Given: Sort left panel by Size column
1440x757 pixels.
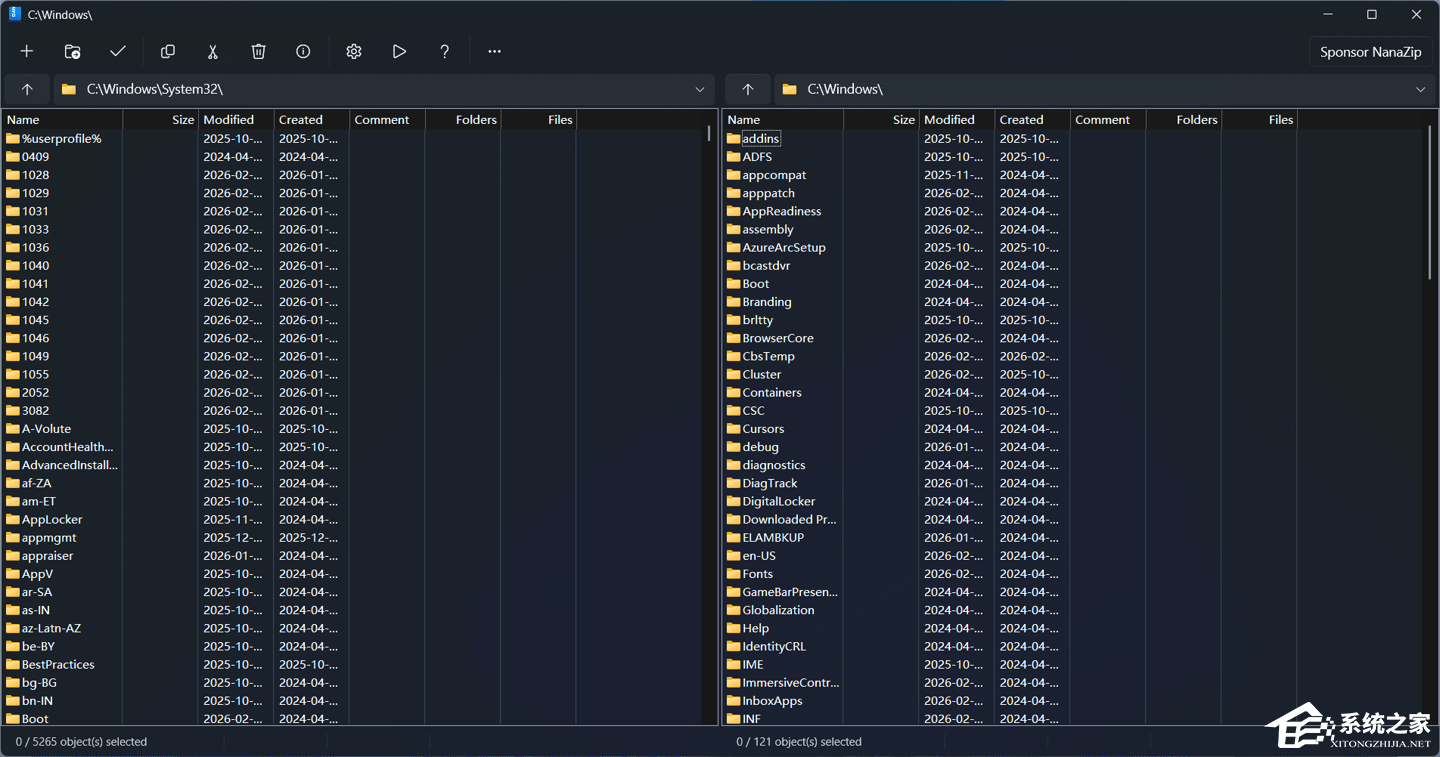Looking at the screenshot, I should [x=160, y=119].
